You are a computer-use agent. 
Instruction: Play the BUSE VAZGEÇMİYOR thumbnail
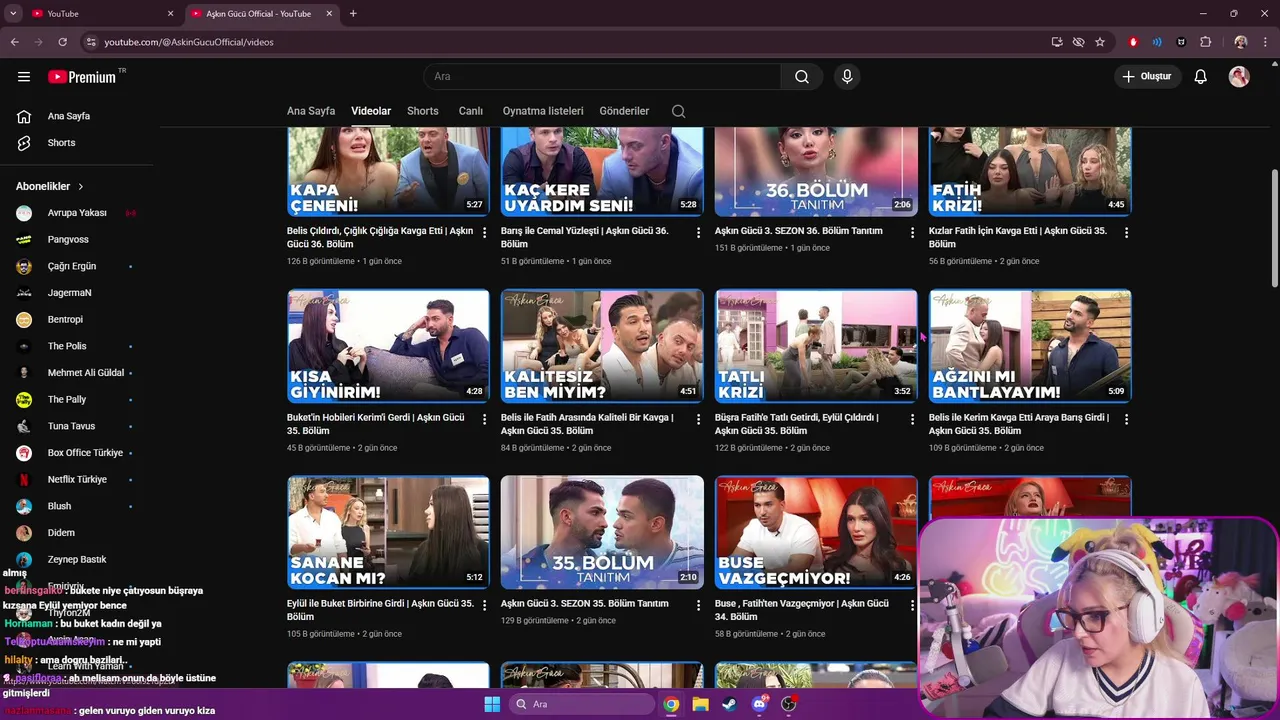click(x=816, y=533)
